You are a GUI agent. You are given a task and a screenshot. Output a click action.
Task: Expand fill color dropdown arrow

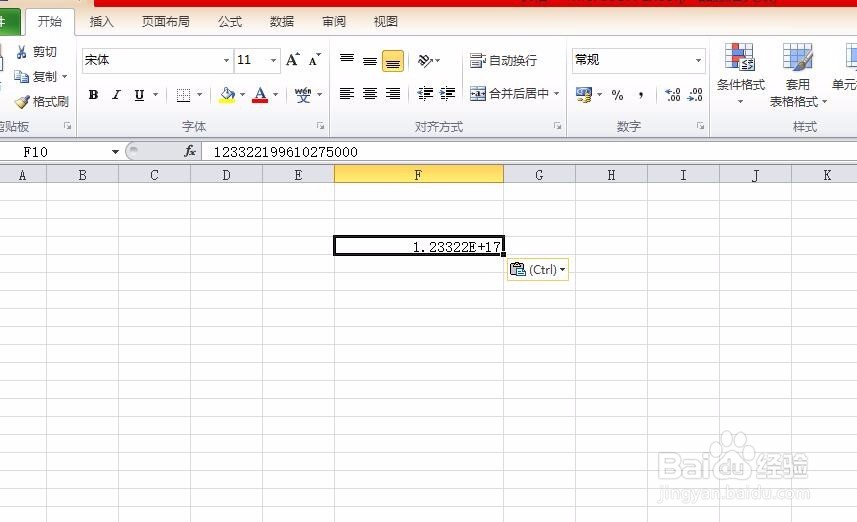242,95
